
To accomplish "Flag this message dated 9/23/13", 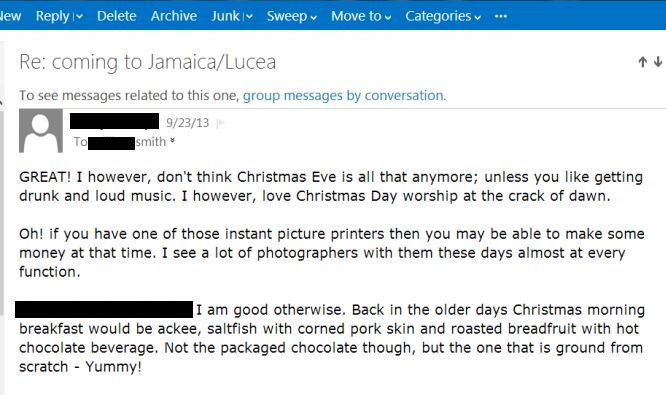I will (220, 123).
